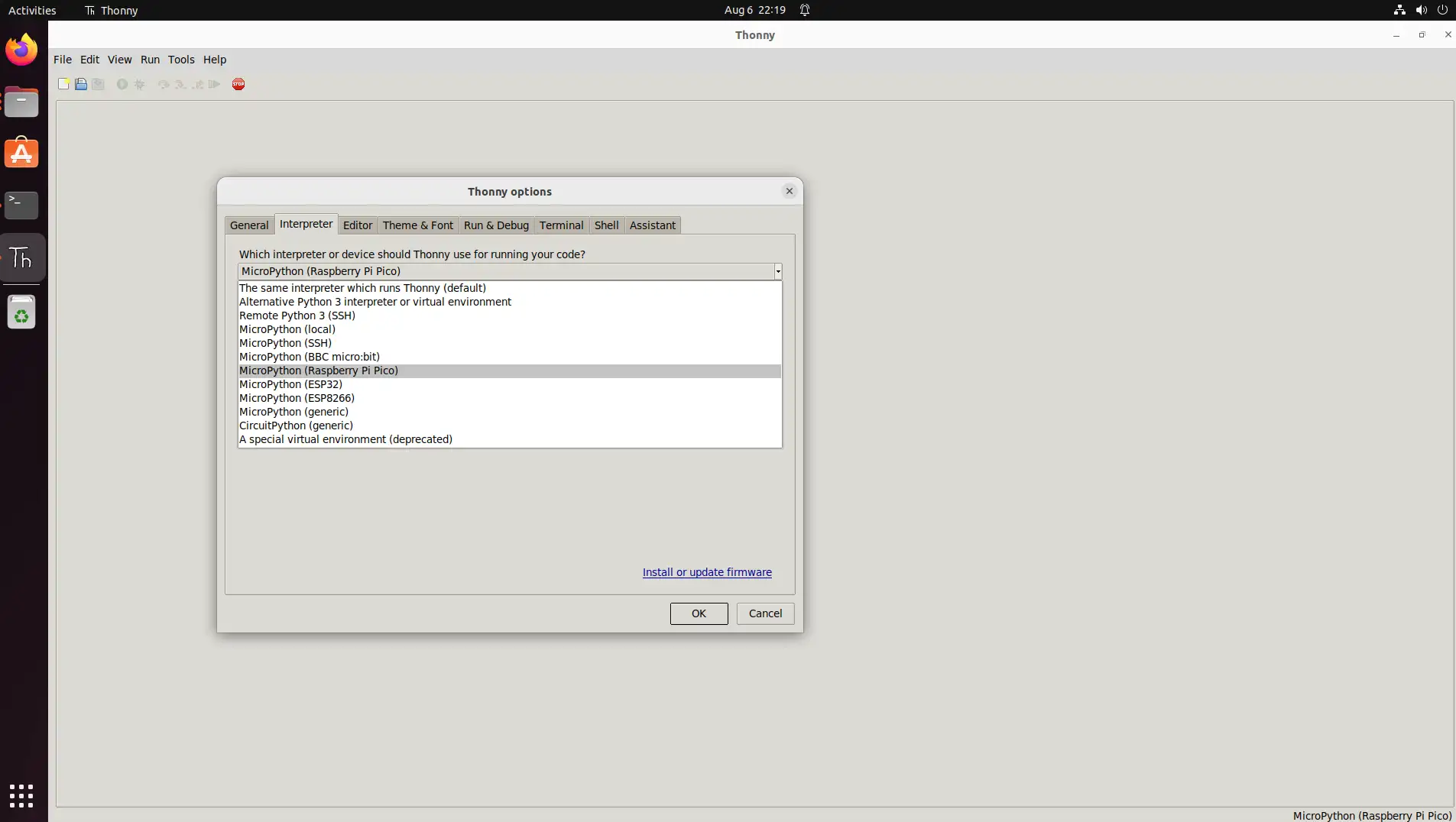
Task: Open the File menu
Action: (63, 60)
